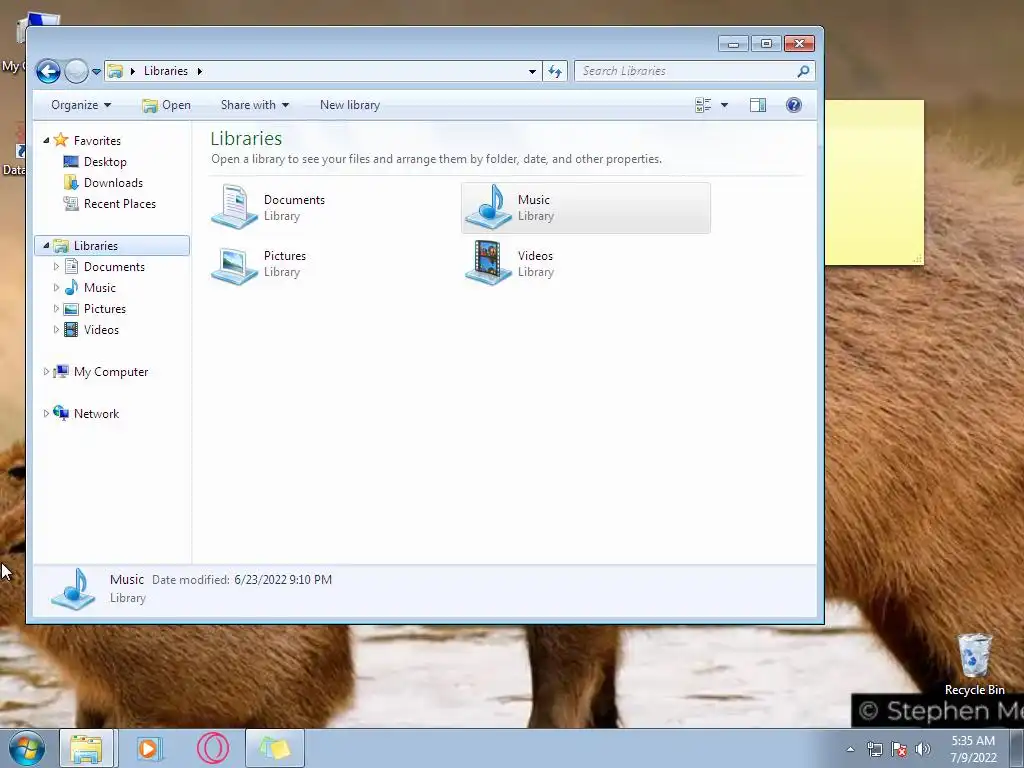Expand the arrow after Libraries in address bar

200,71
